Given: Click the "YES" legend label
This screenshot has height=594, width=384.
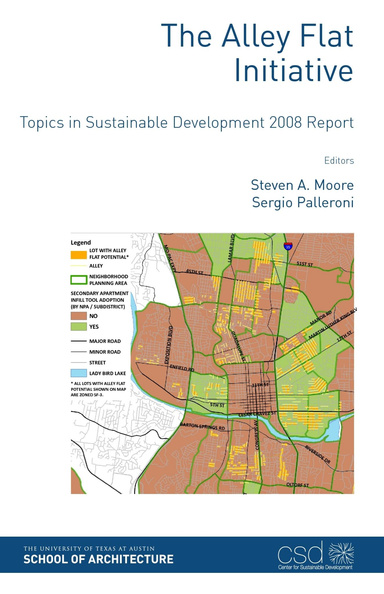Looking at the screenshot, I should tap(94, 327).
